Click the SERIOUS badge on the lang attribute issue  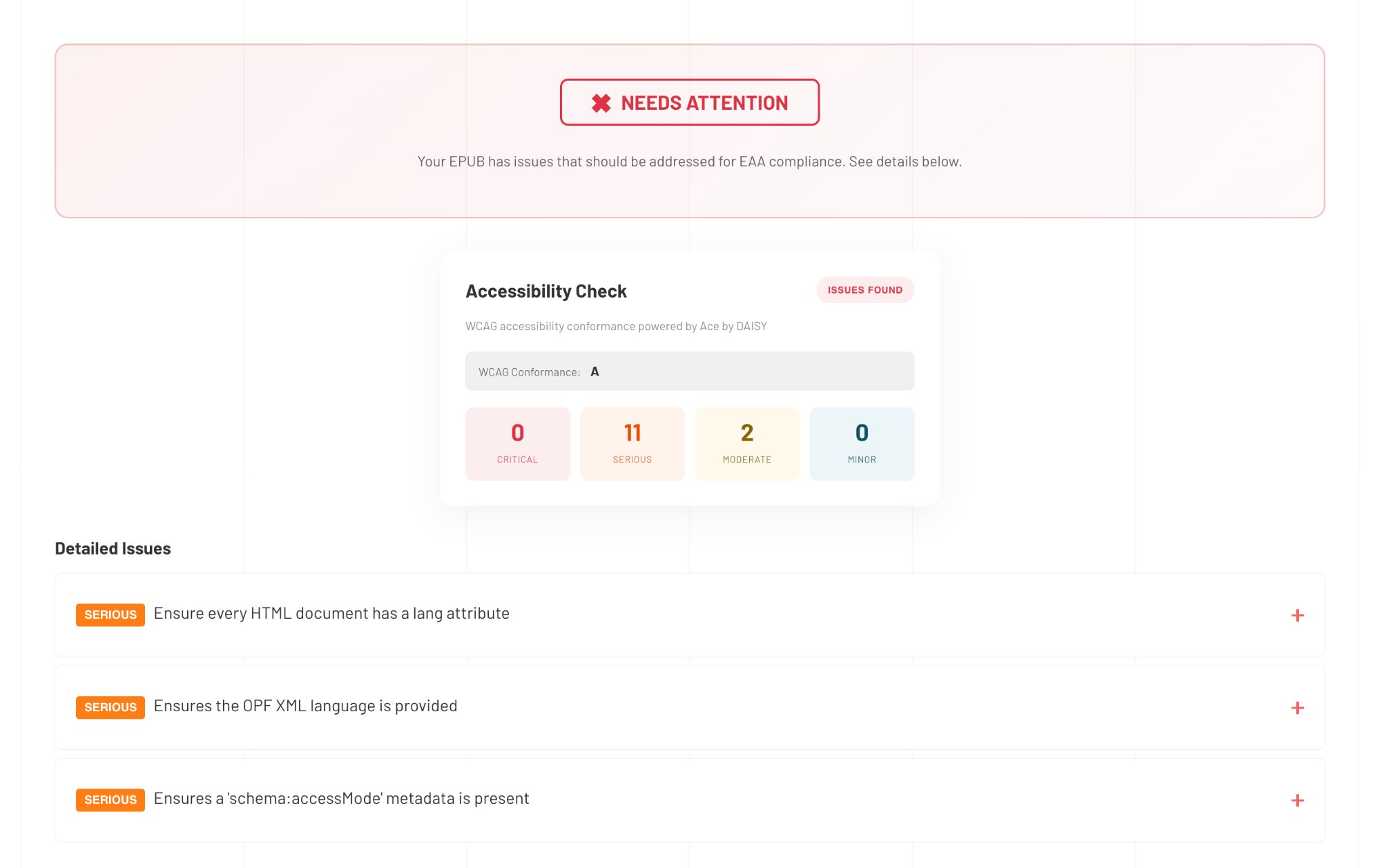click(110, 615)
